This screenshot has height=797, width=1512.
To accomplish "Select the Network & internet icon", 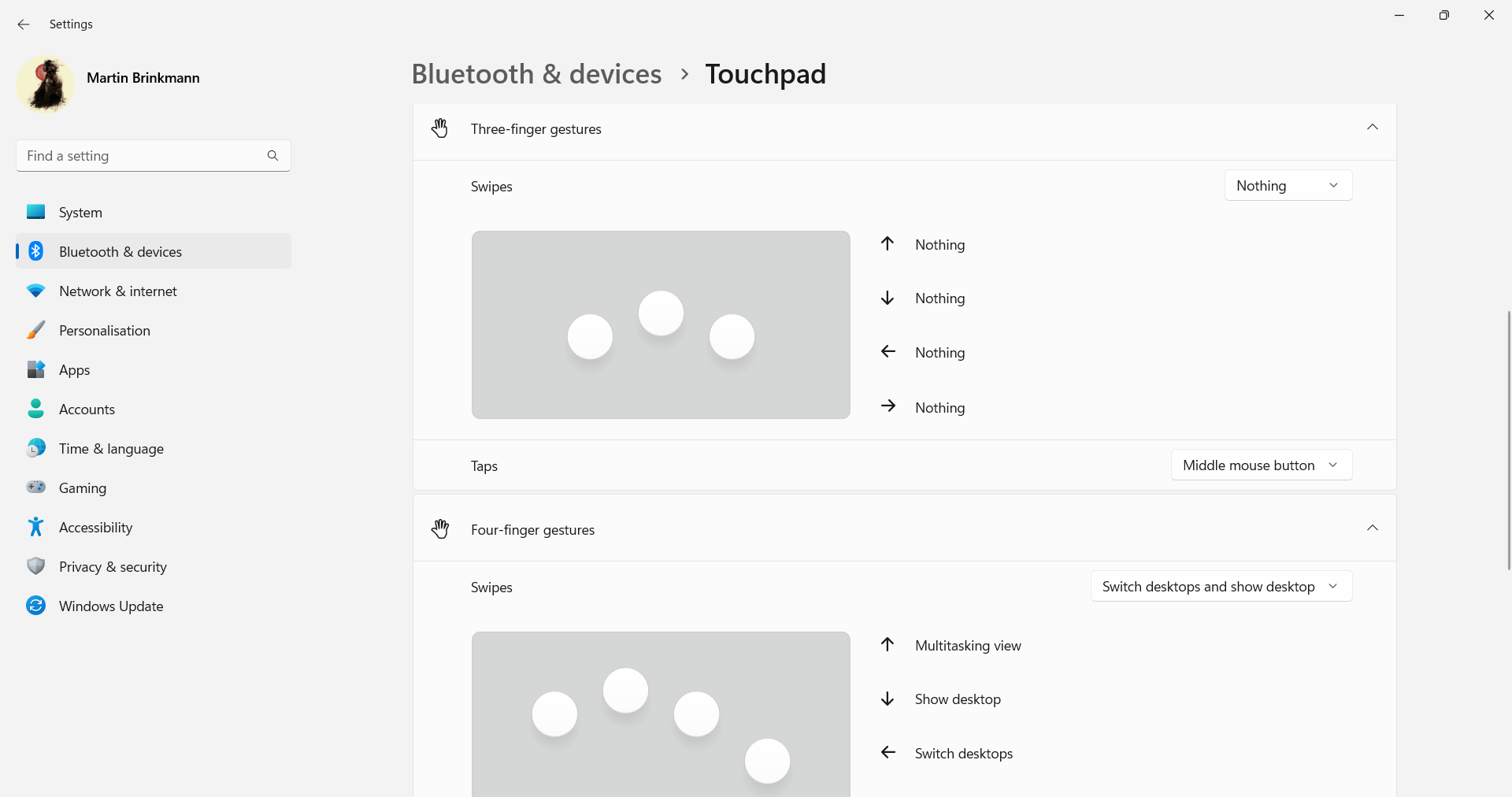I will click(35, 291).
